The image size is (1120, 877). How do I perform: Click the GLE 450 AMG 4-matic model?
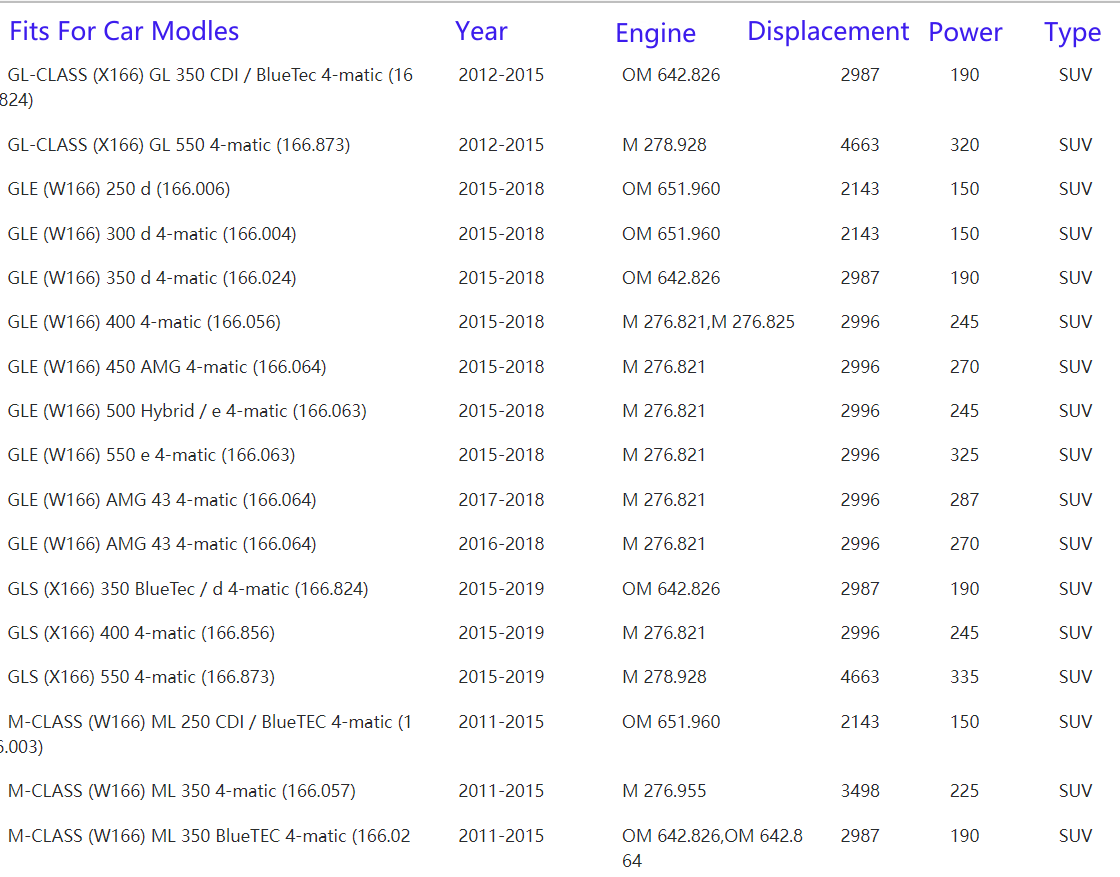coord(166,367)
